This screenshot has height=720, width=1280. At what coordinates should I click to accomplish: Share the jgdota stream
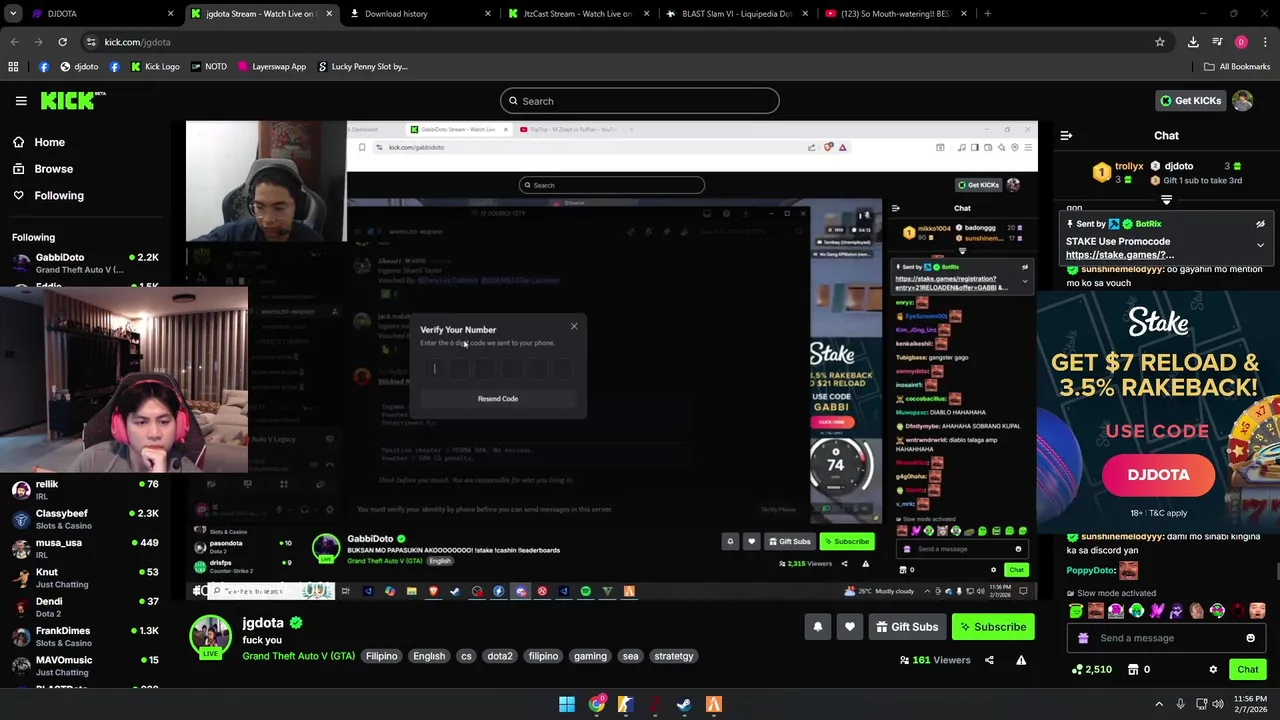coord(989,660)
